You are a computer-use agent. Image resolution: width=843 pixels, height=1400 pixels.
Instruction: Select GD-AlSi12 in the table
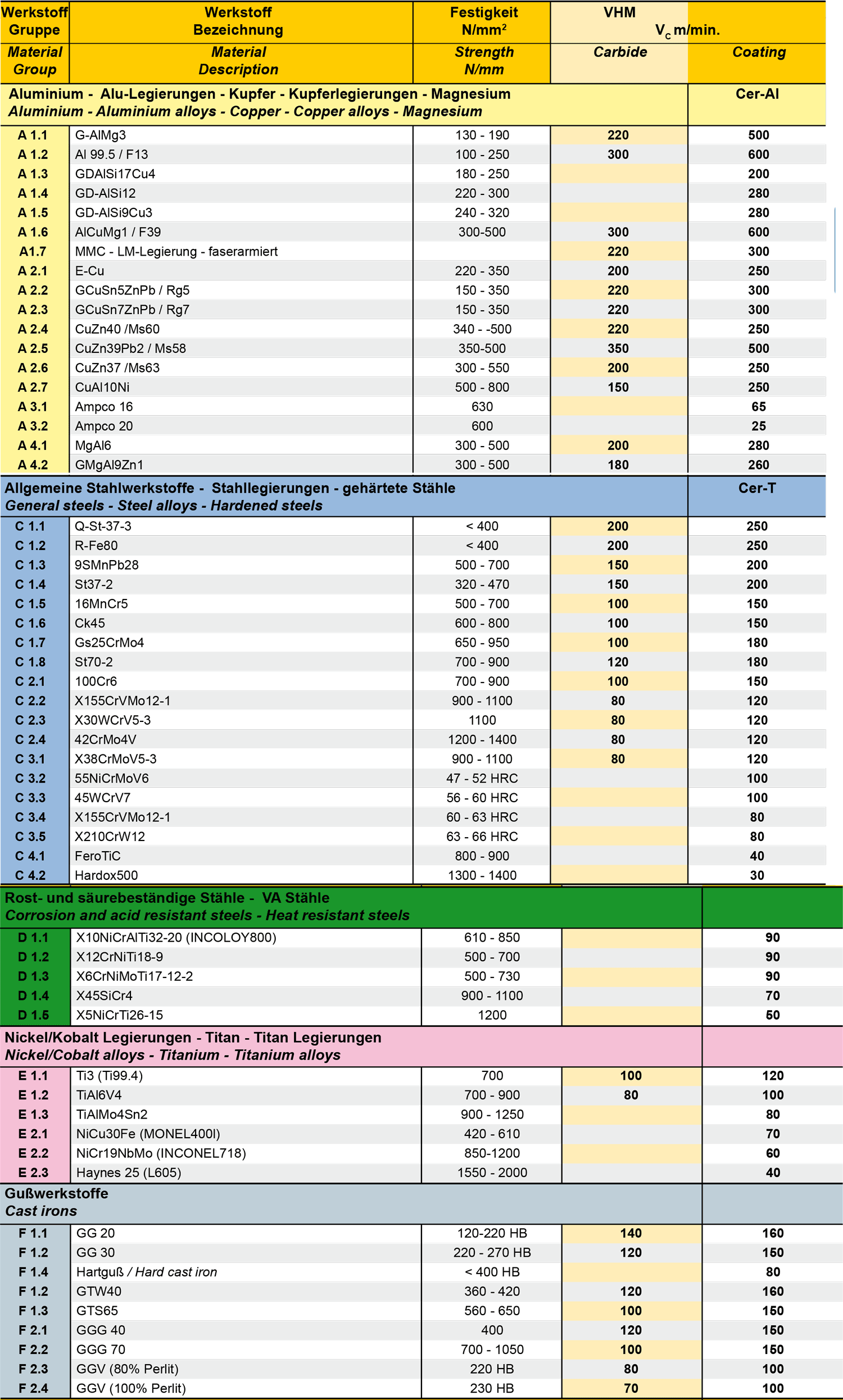coord(105,193)
